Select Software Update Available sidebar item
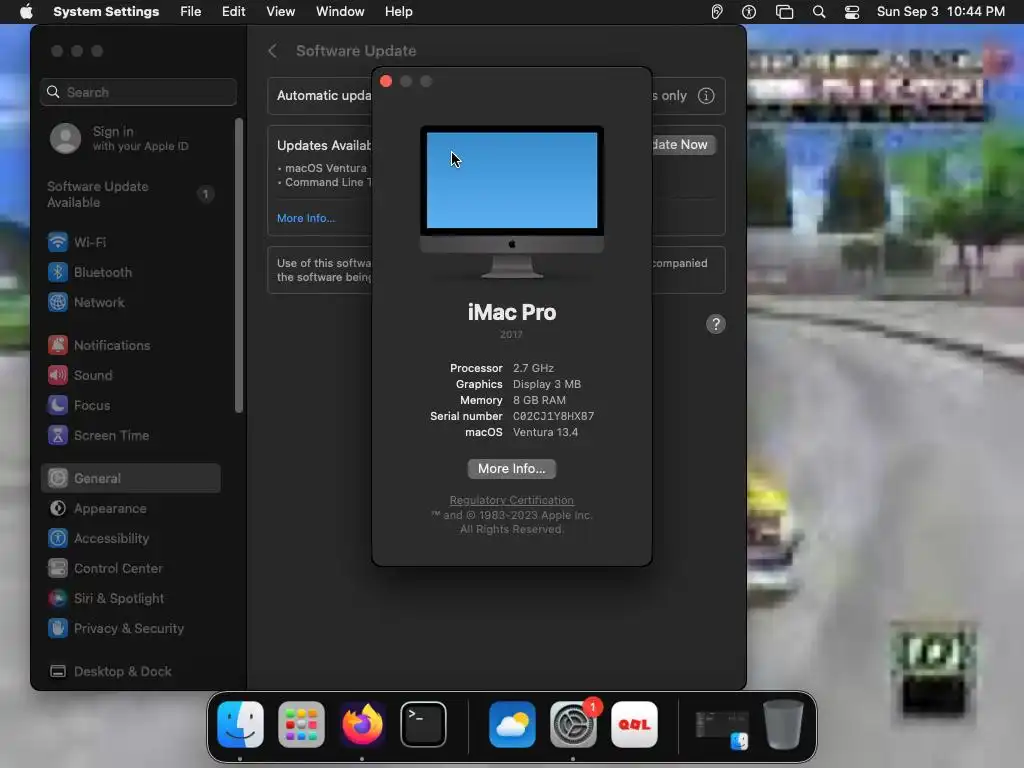Viewport: 1024px width, 768px height. point(131,195)
